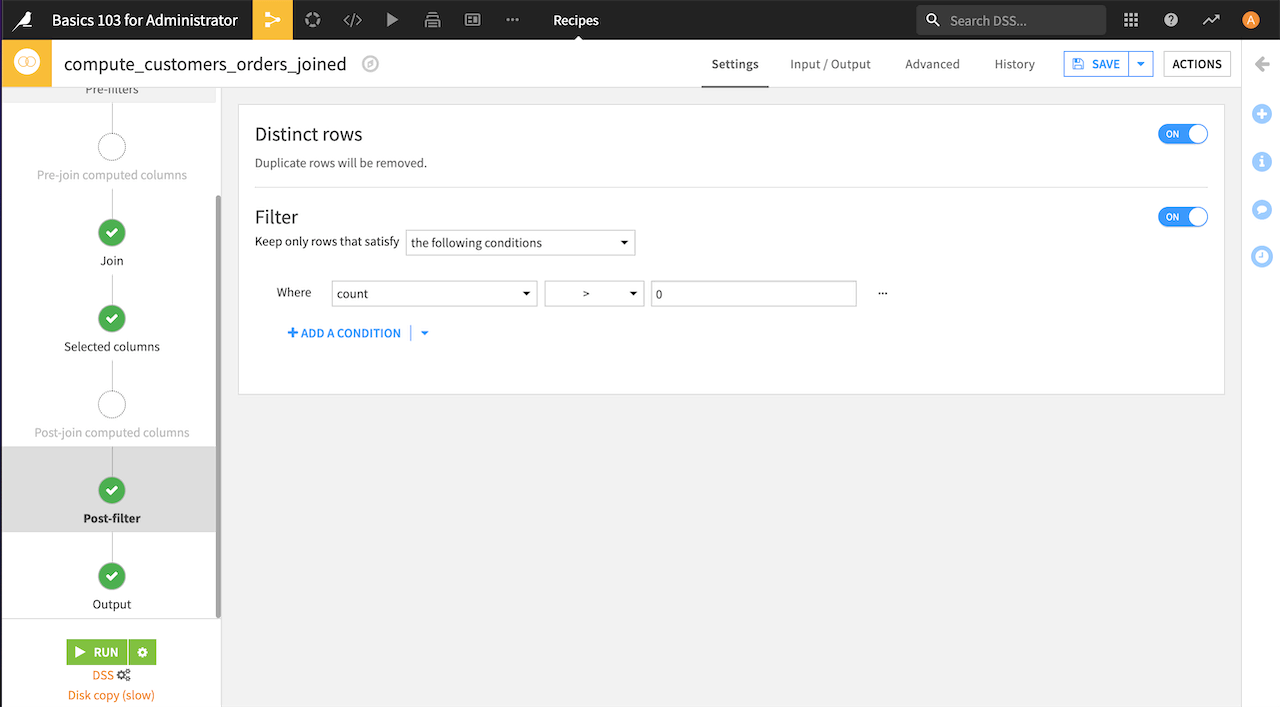Open the comparison operator dropdown showing >
Screen dimensions: 1280x707
[x=594, y=293]
